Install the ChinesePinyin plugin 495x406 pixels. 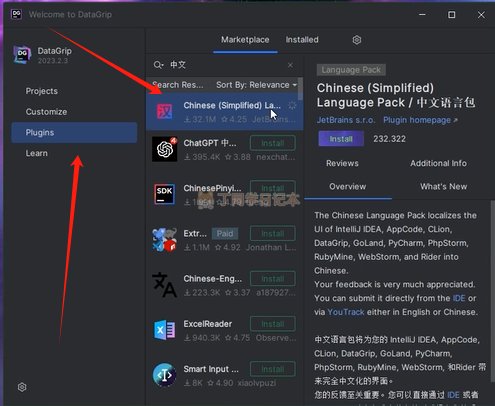tap(273, 188)
